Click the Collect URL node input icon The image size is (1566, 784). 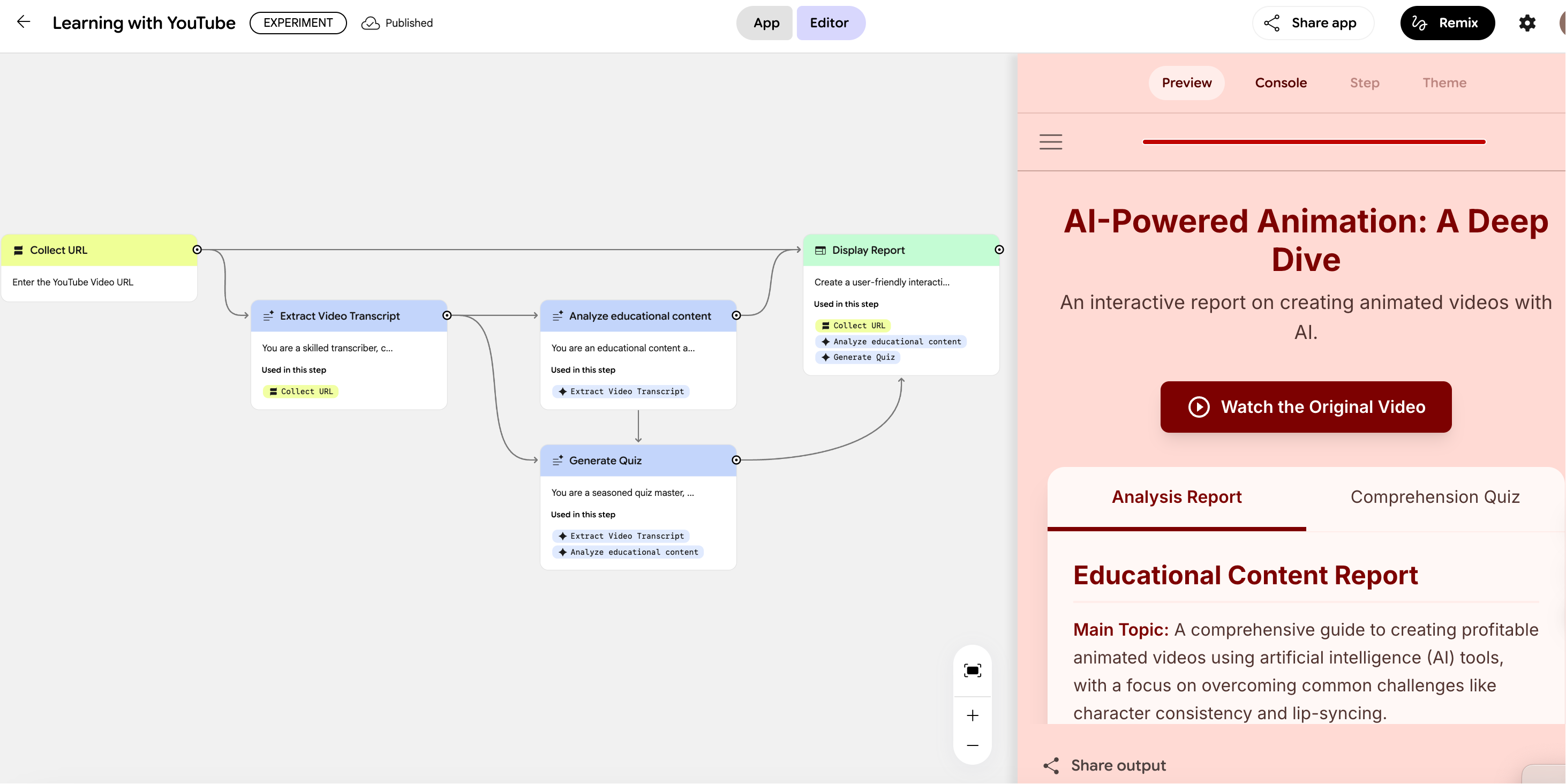tap(18, 251)
